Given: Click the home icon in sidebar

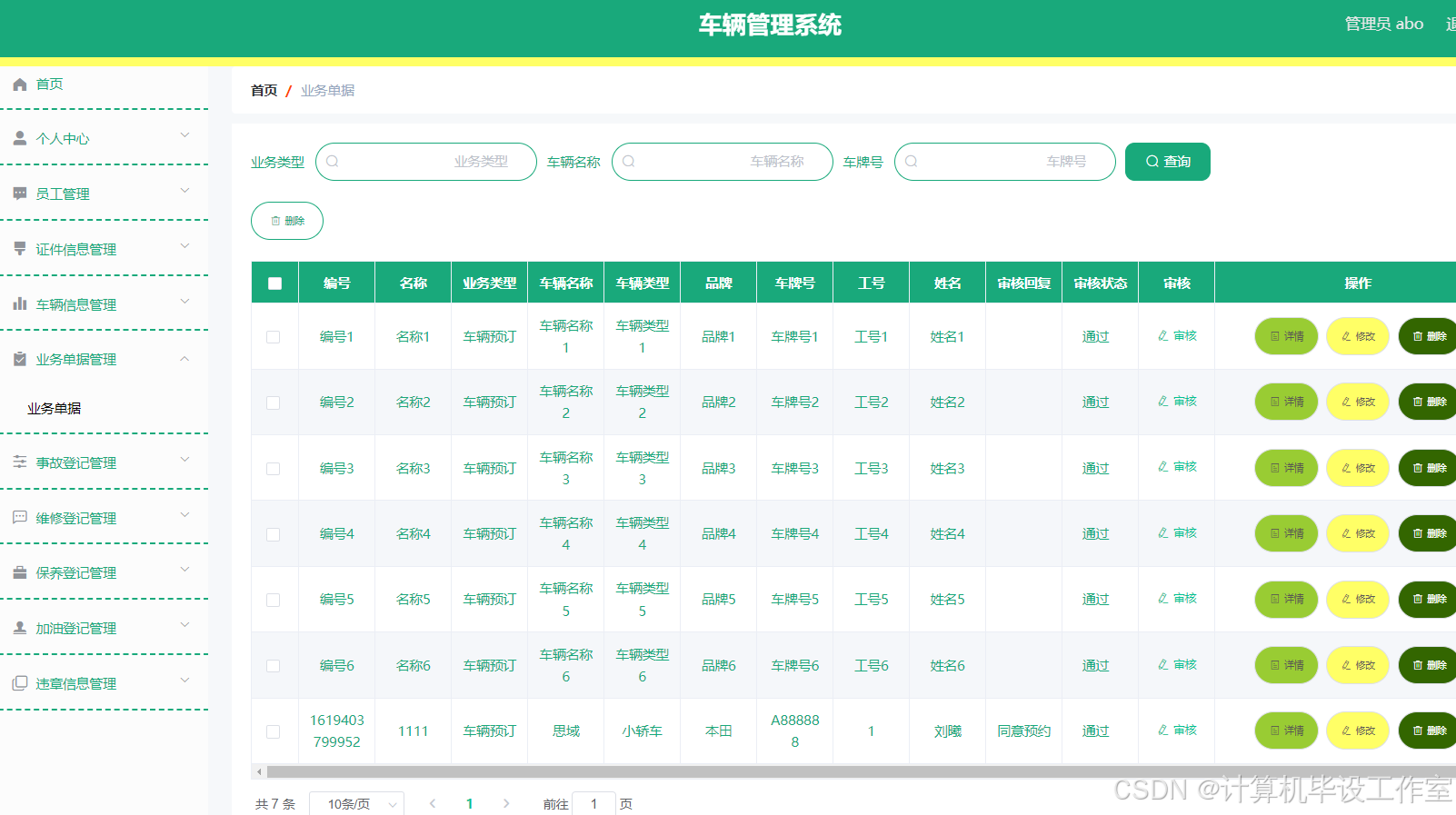Looking at the screenshot, I should pyautogui.click(x=20, y=84).
